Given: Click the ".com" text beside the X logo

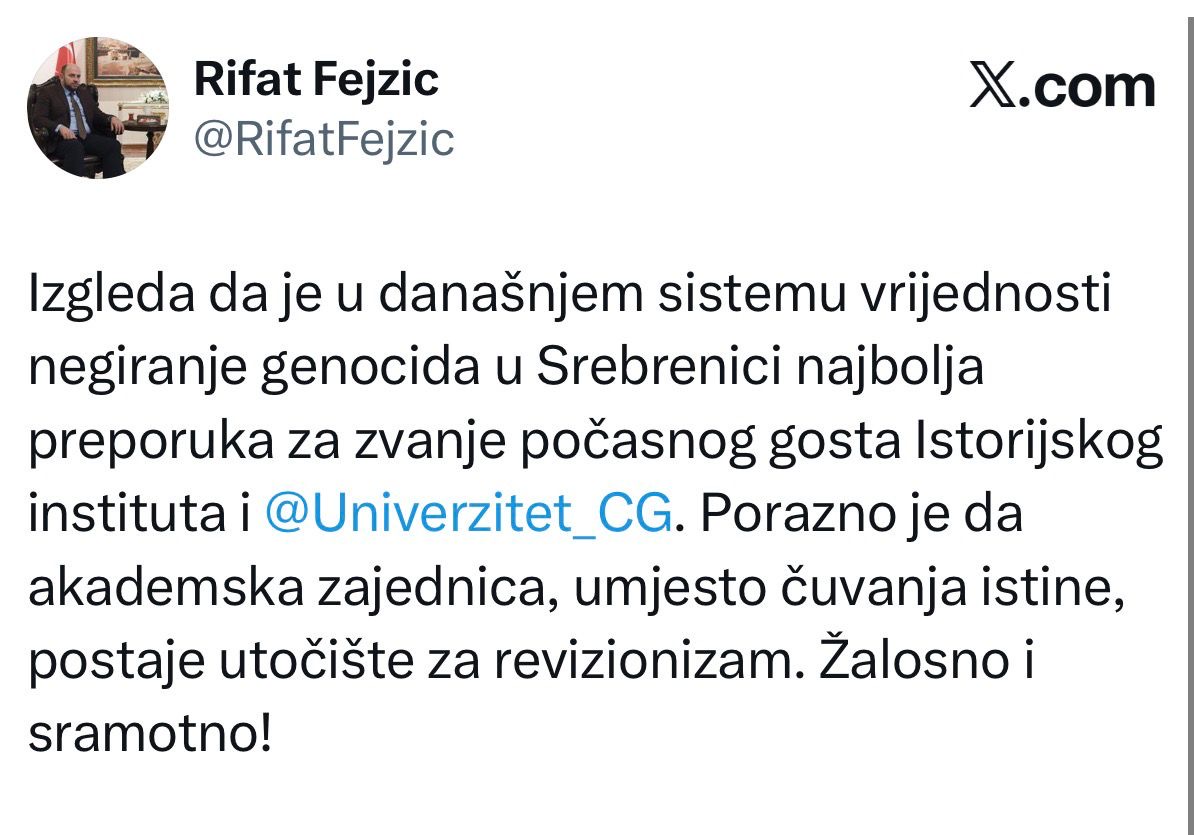Looking at the screenshot, I should coord(1094,88).
